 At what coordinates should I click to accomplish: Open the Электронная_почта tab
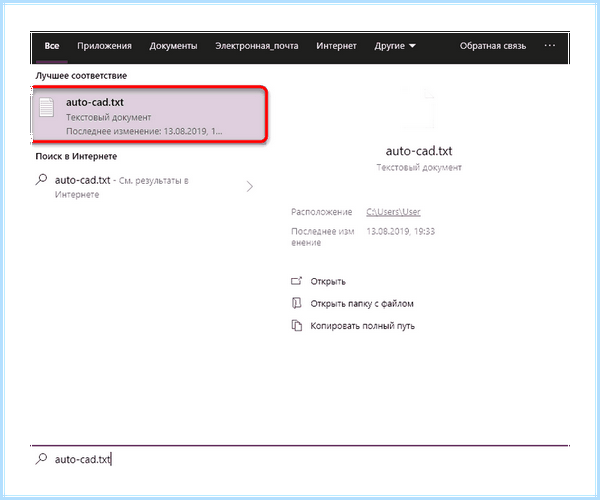(256, 46)
